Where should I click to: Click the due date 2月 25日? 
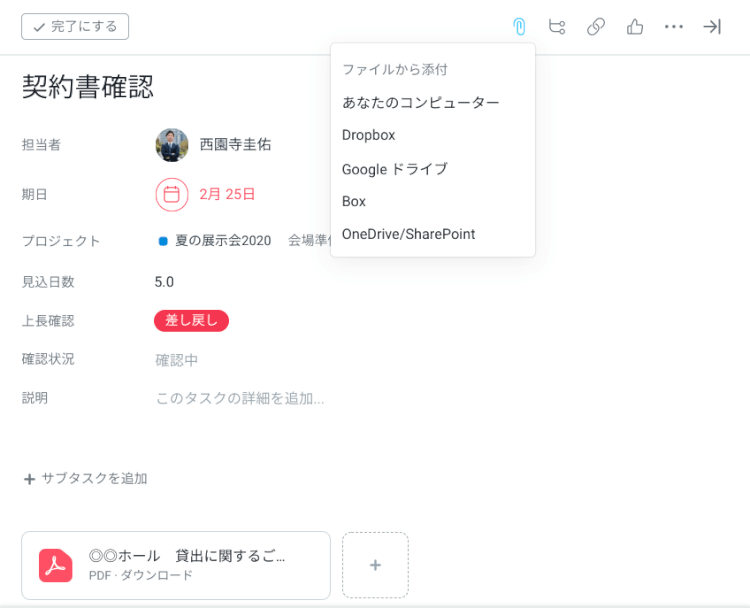[227, 194]
